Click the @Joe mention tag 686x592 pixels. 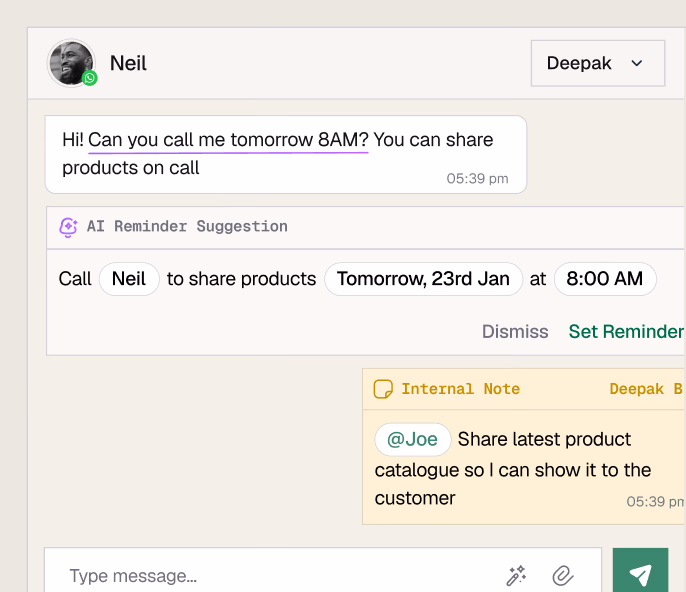(412, 439)
